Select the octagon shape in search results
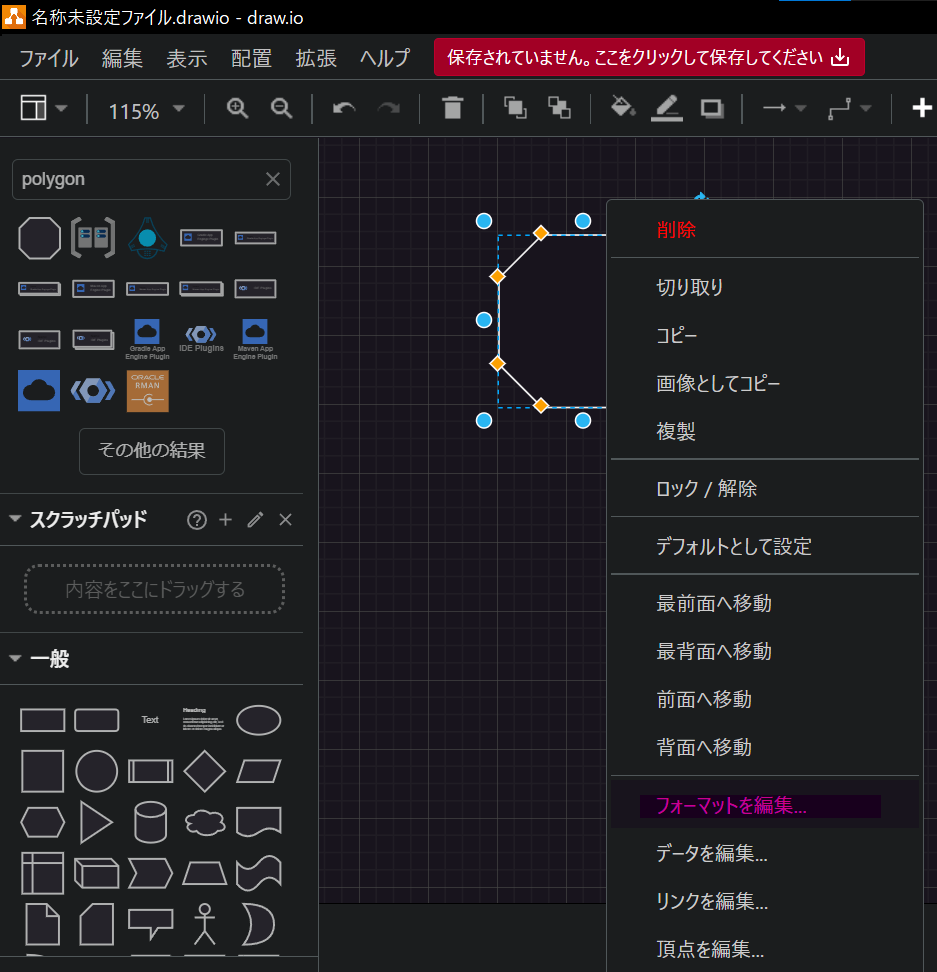This screenshot has height=972, width=937. point(40,238)
